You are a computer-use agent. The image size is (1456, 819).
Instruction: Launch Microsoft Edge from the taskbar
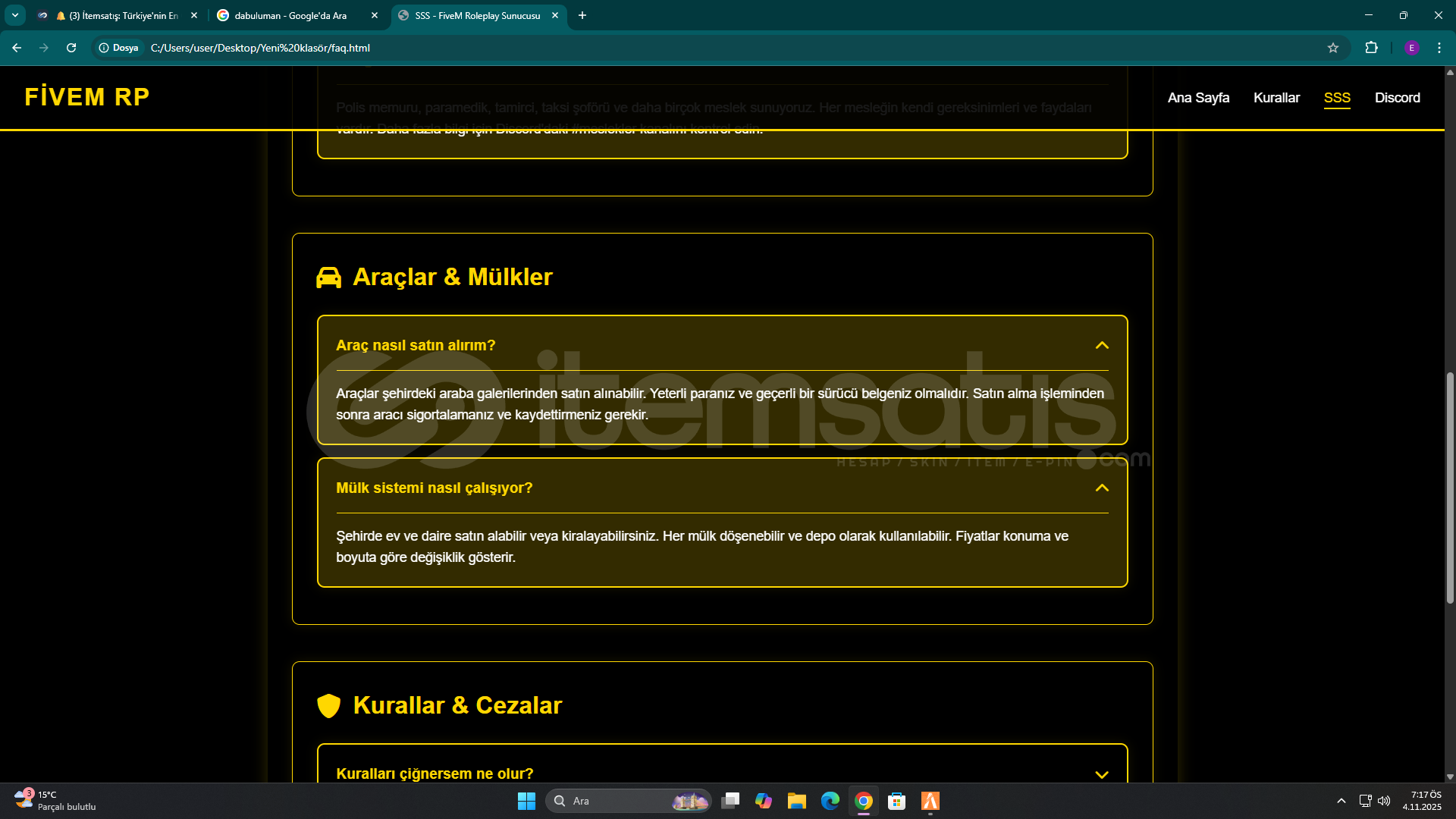point(830,801)
